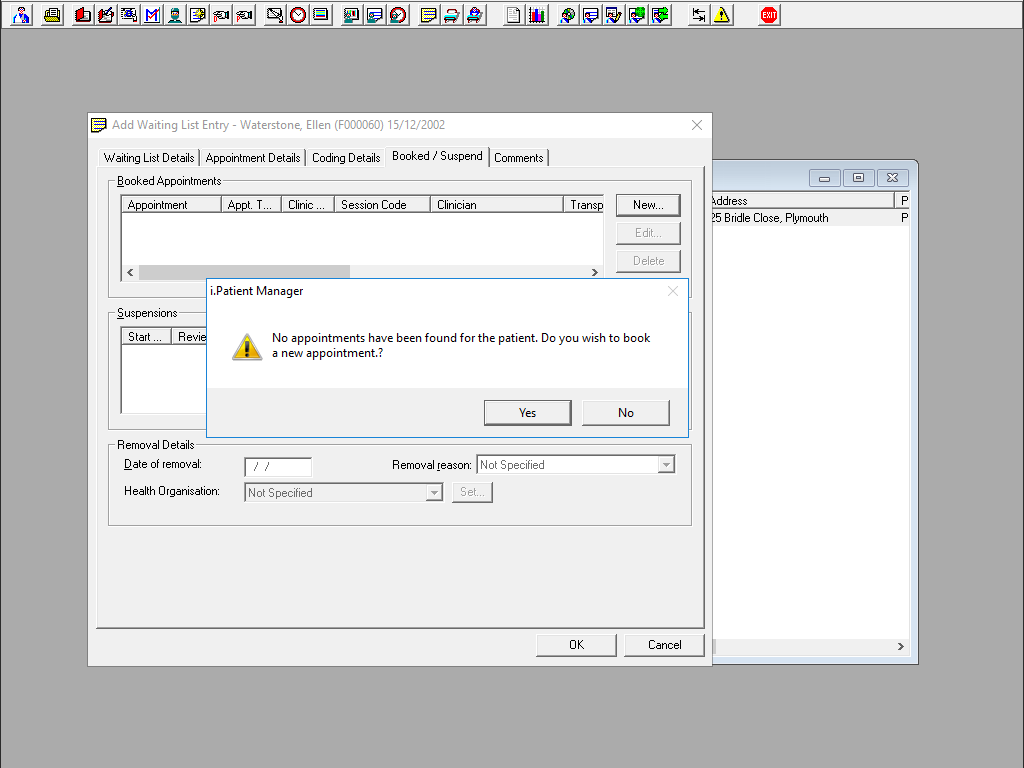This screenshot has height=768, width=1024.
Task: Click the yellow typewriter toolbar icon
Action: click(52, 14)
